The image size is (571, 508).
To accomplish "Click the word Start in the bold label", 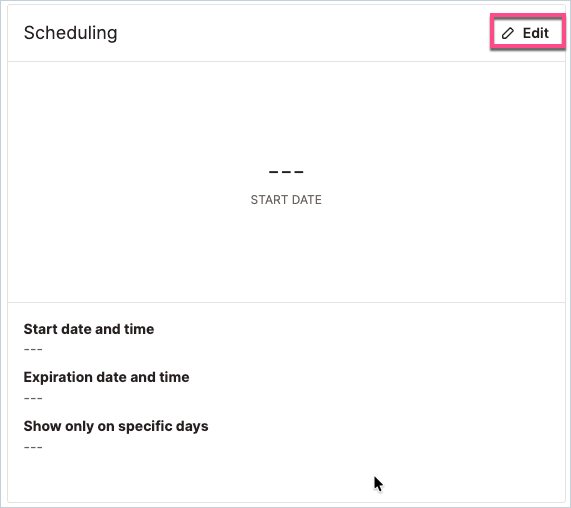I will pos(41,329).
